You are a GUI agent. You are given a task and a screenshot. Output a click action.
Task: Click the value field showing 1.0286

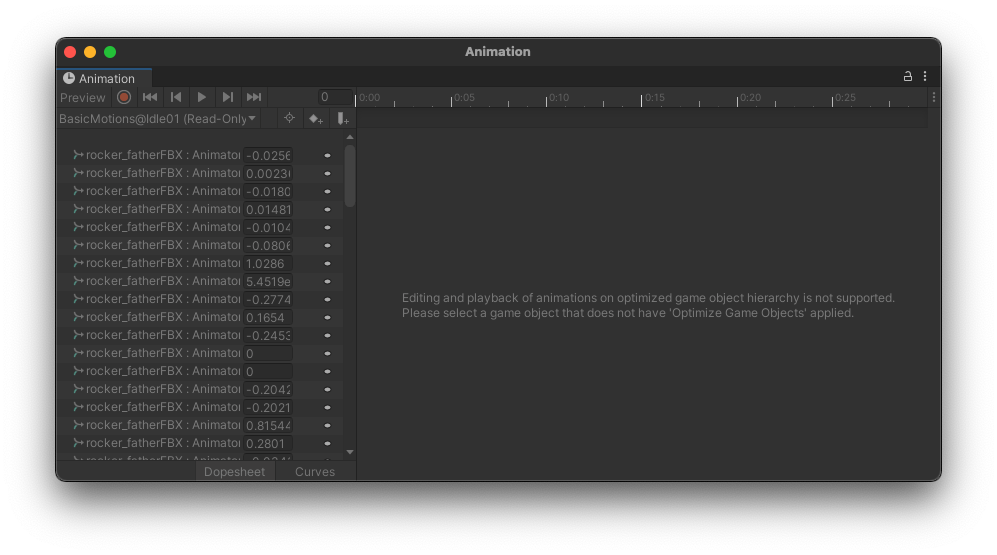pos(268,263)
